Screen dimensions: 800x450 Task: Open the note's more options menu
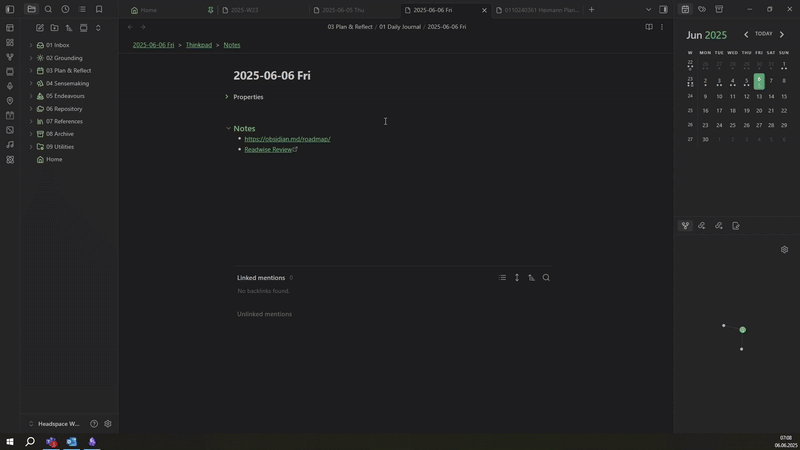coord(662,27)
